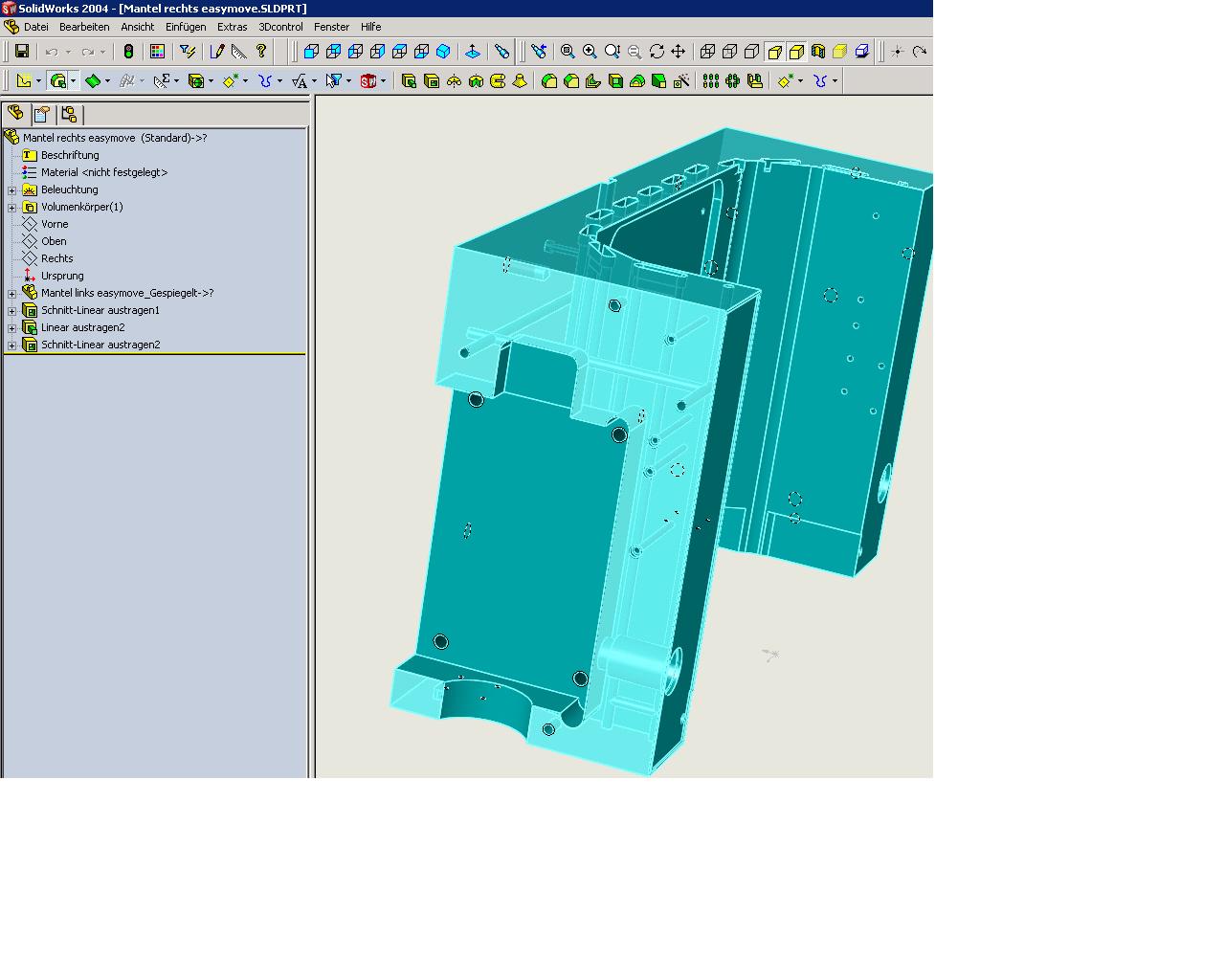Click the Section View cut-model icon
Screen dimensions: 1225x980
[x=818, y=52]
